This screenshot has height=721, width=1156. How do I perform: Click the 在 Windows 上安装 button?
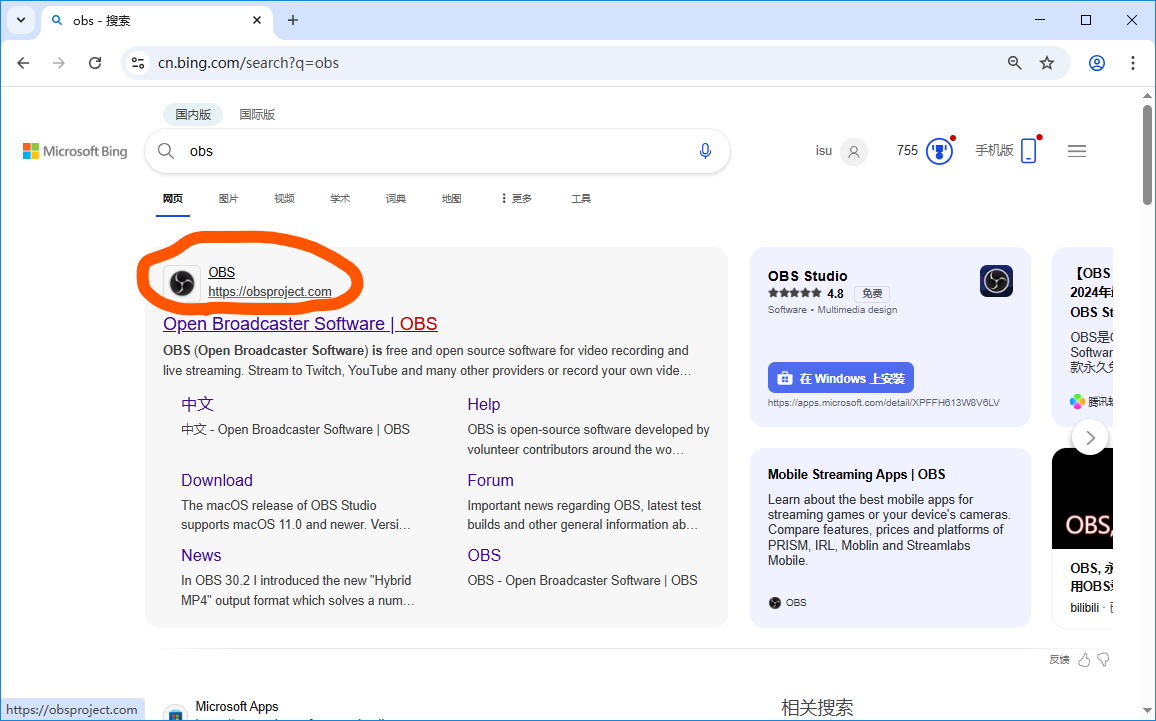(840, 378)
